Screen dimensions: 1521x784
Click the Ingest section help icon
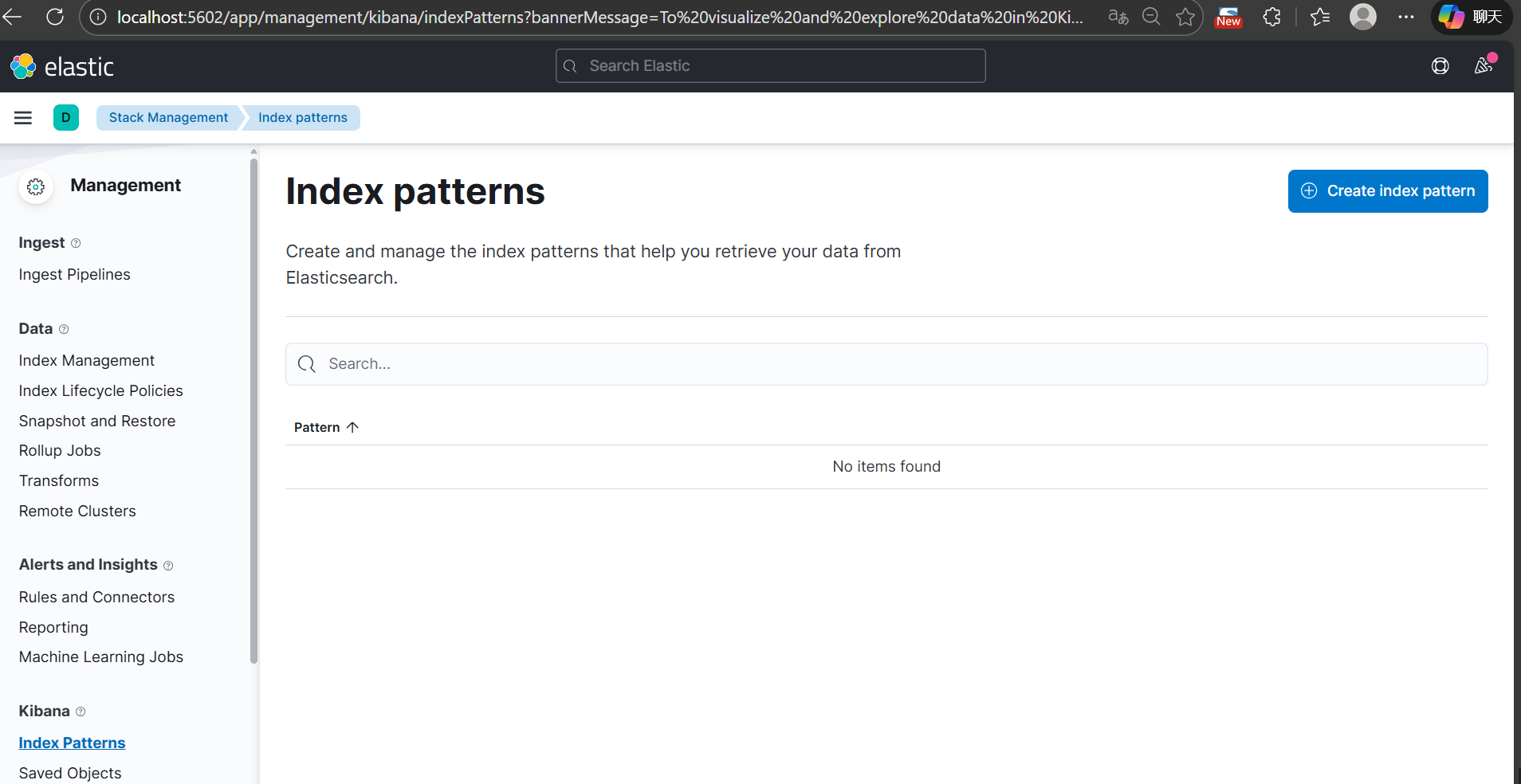pos(76,243)
